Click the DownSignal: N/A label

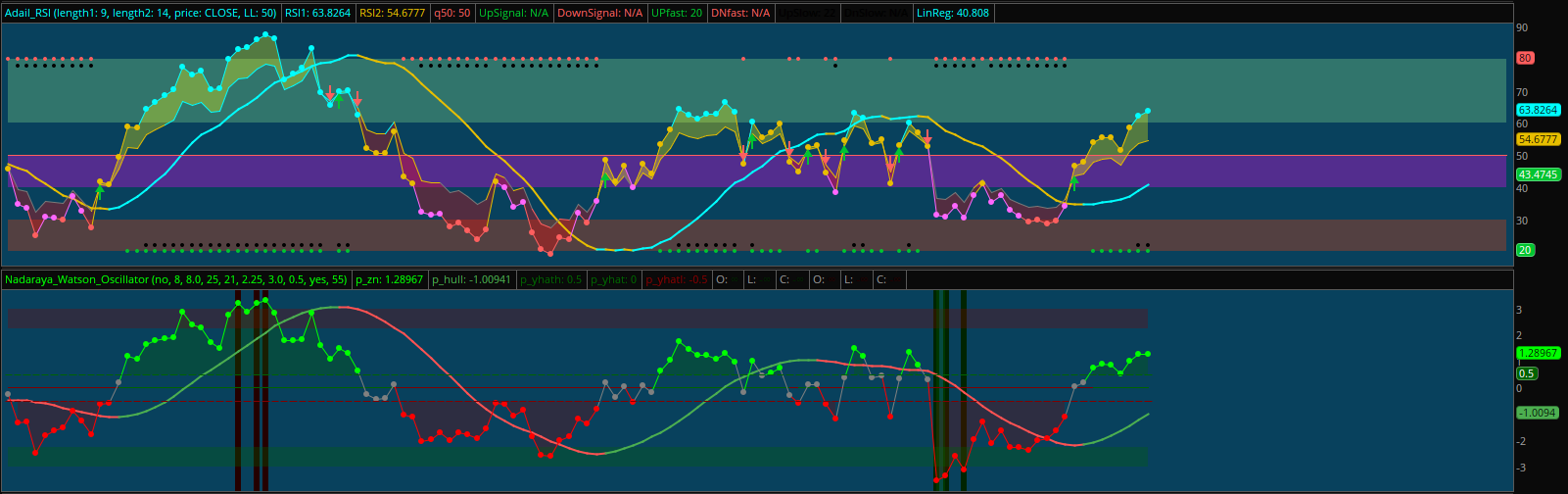(599, 13)
